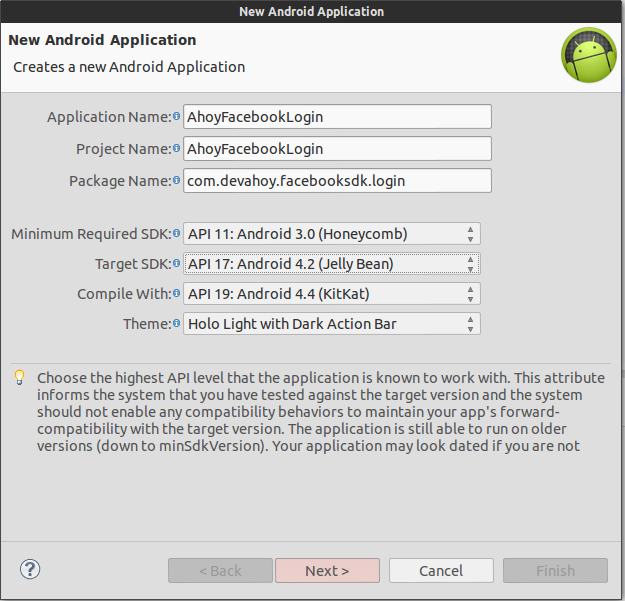Cancel the New Android Application wizard

point(441,571)
